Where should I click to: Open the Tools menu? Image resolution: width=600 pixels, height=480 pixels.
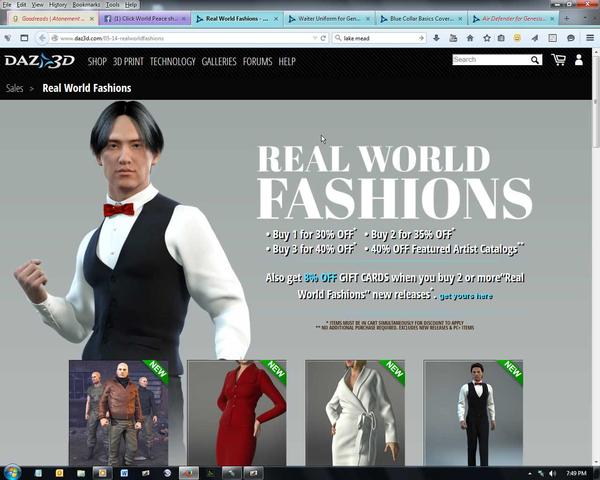pyautogui.click(x=112, y=5)
